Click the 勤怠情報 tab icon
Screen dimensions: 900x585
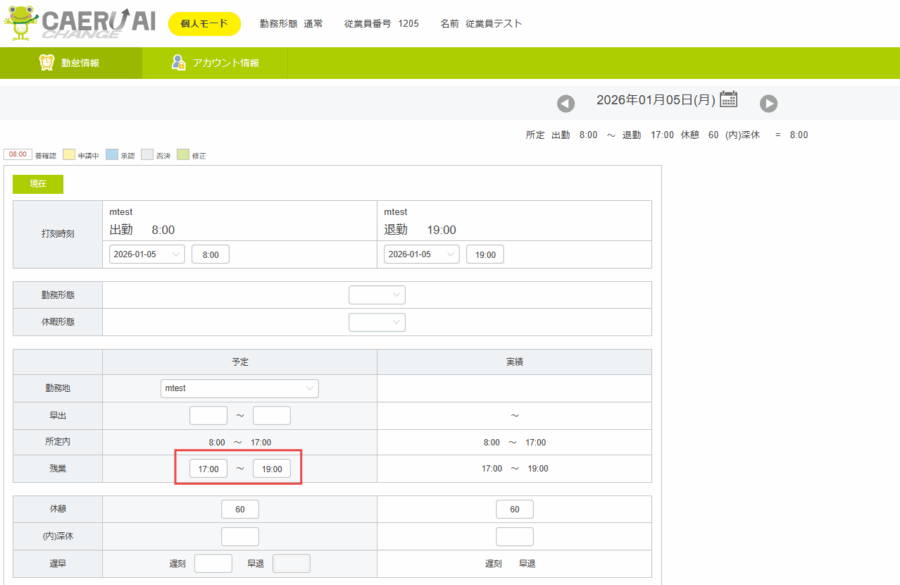pyautogui.click(x=46, y=62)
